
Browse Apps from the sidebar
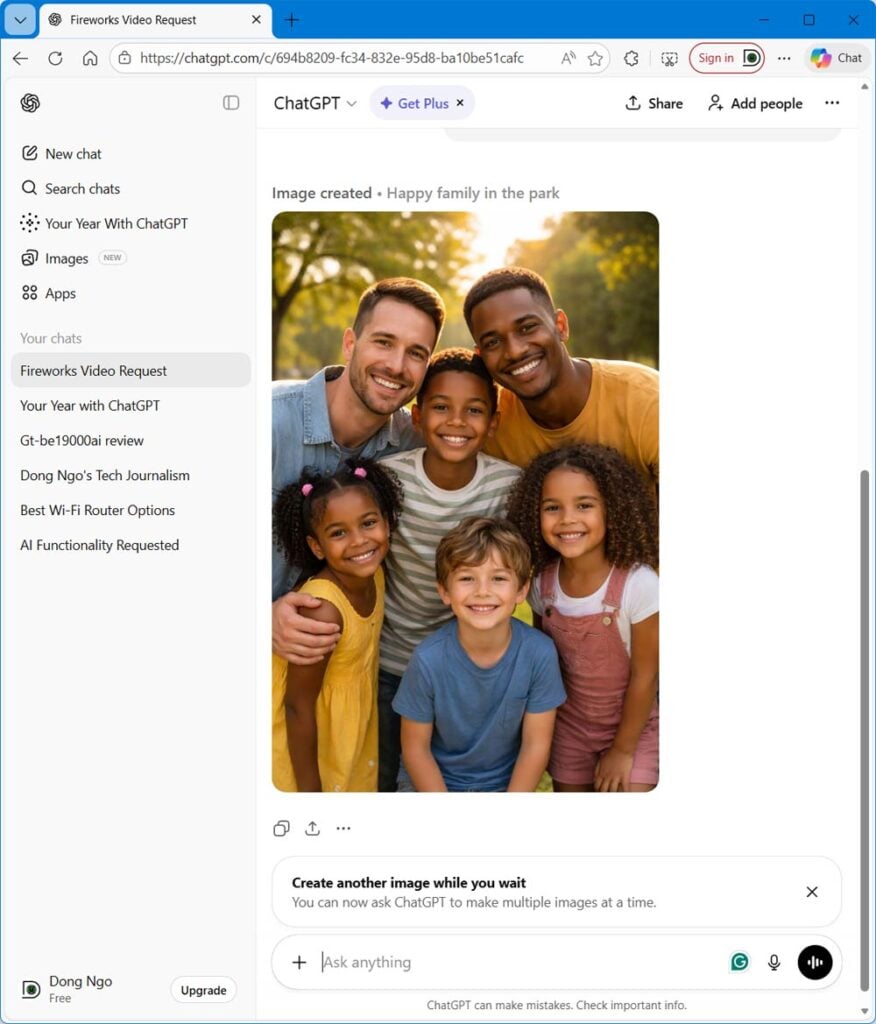[x=60, y=293]
